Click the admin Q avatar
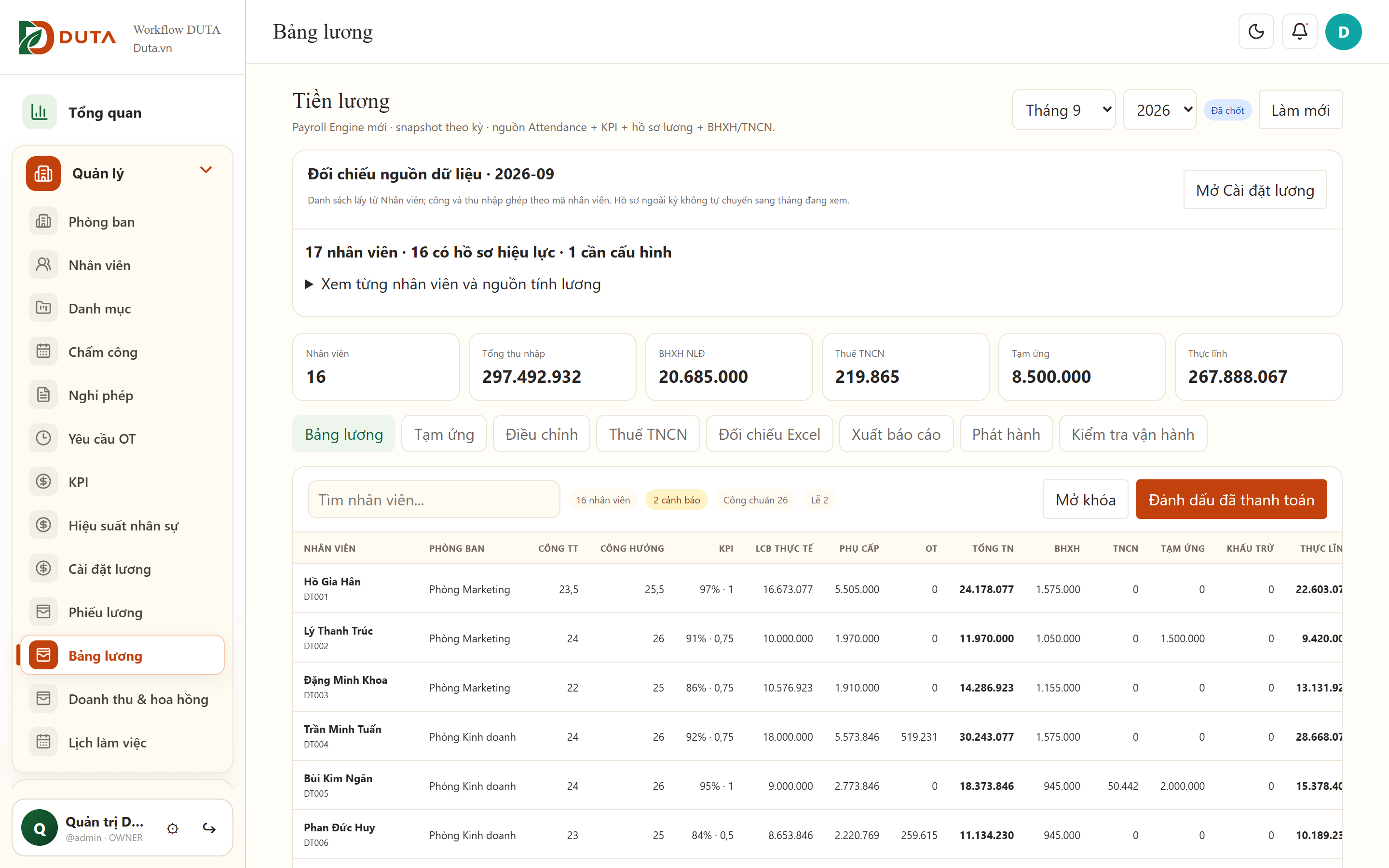This screenshot has height=868, width=1389. click(x=40, y=828)
